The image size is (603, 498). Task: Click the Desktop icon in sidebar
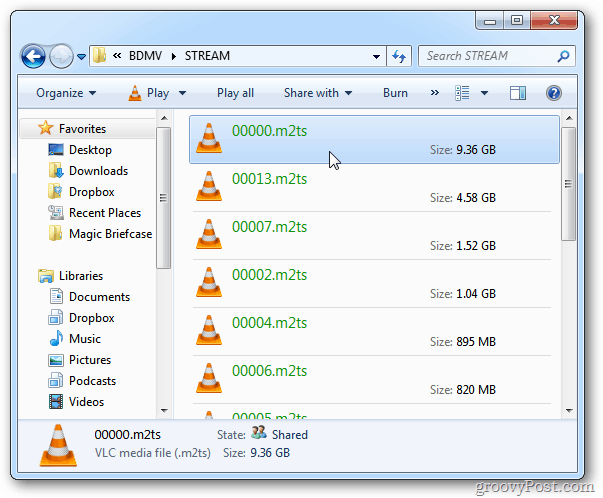56,150
